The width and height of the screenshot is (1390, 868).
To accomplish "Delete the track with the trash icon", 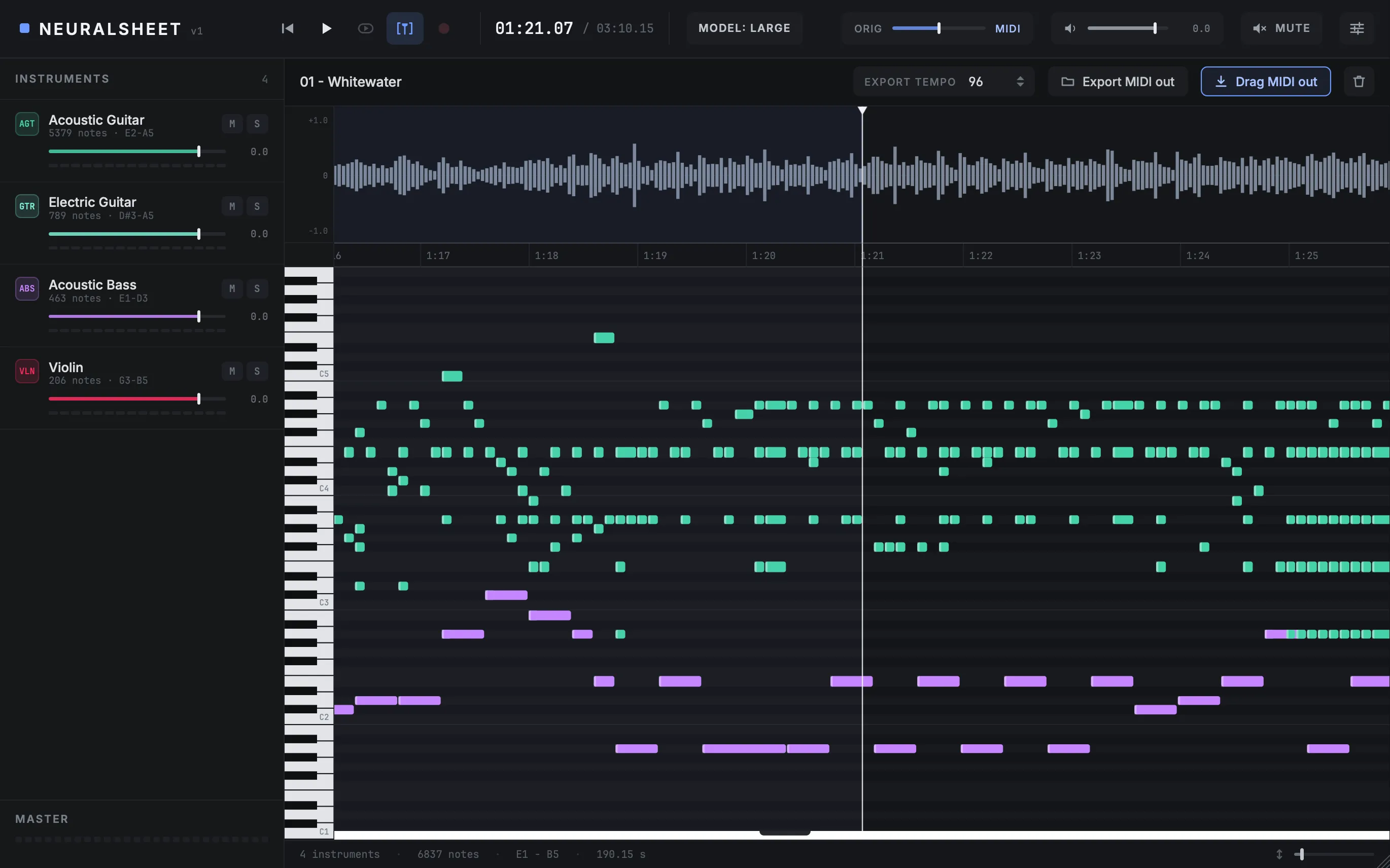I will [x=1359, y=82].
